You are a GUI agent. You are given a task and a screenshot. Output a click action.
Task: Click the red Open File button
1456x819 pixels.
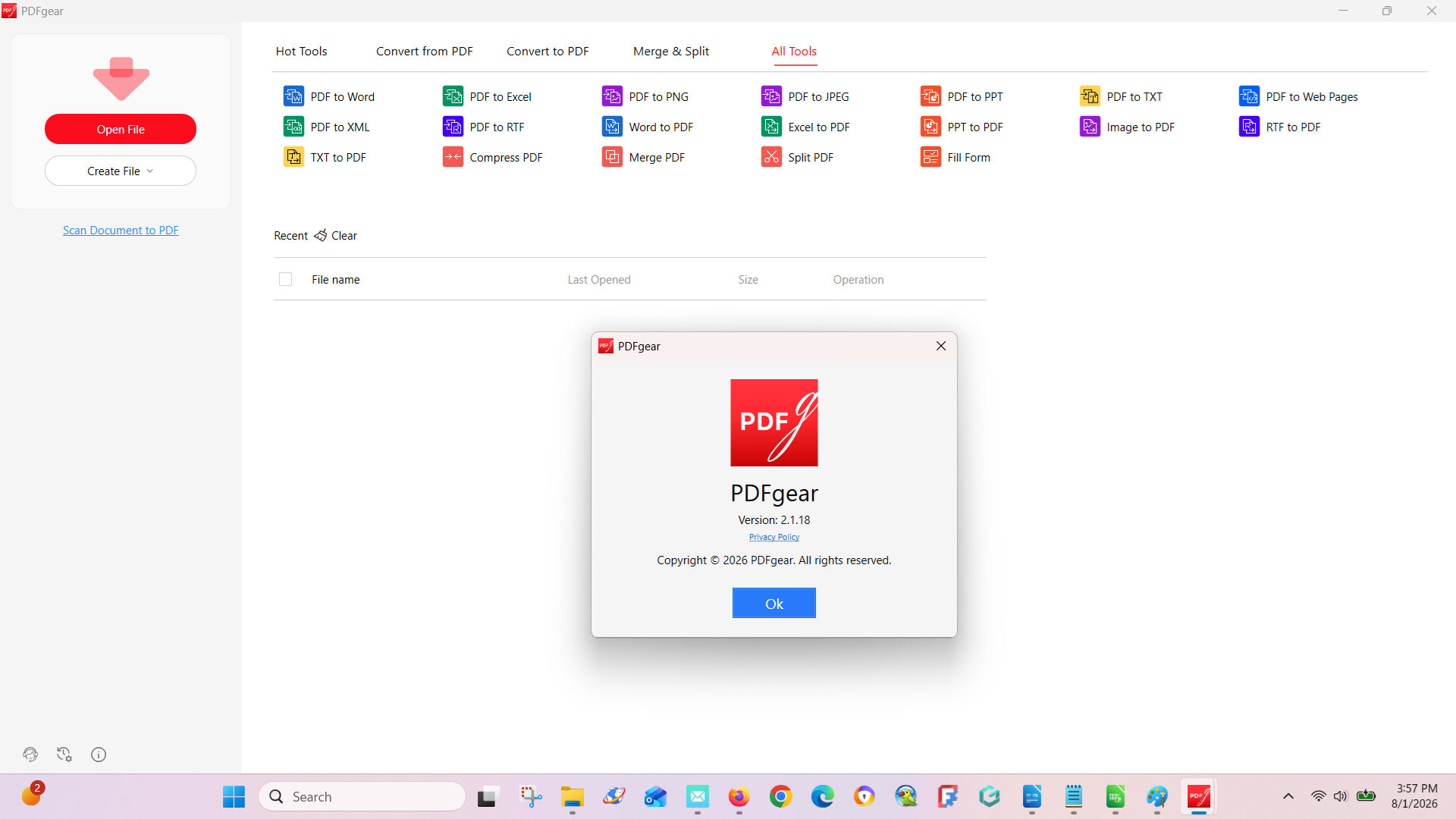pyautogui.click(x=121, y=129)
